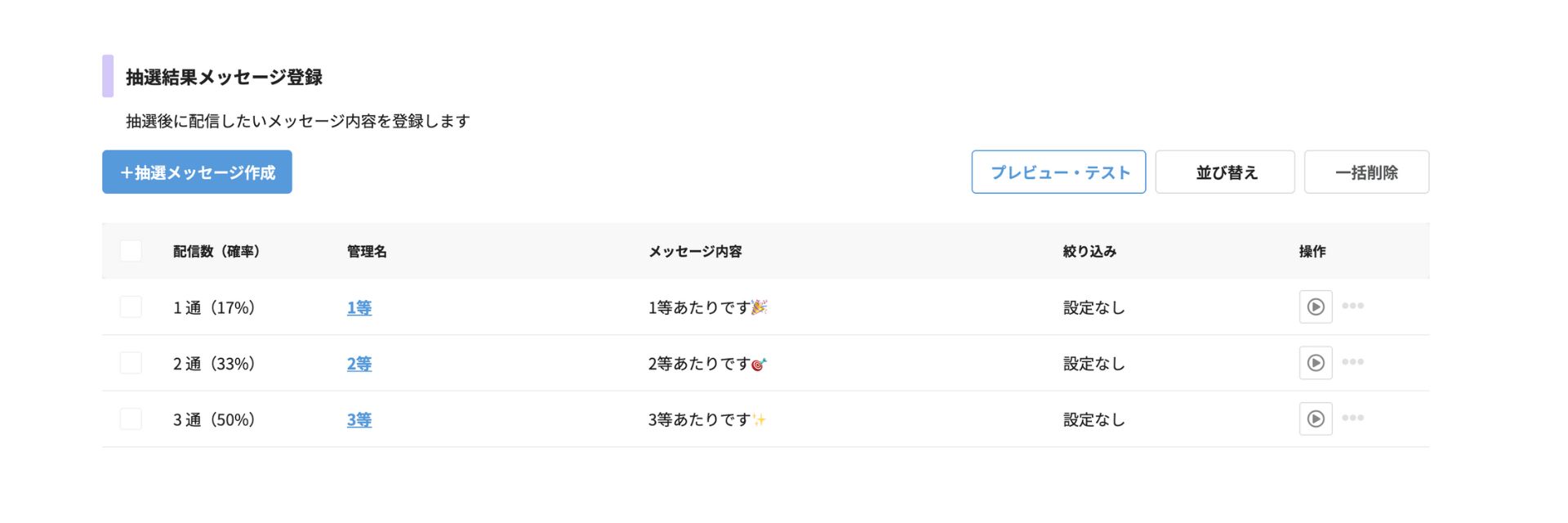Screen dimensions: 1568x523
Task: Open three-dot menu for 3等 row
Action: pos(1352,418)
